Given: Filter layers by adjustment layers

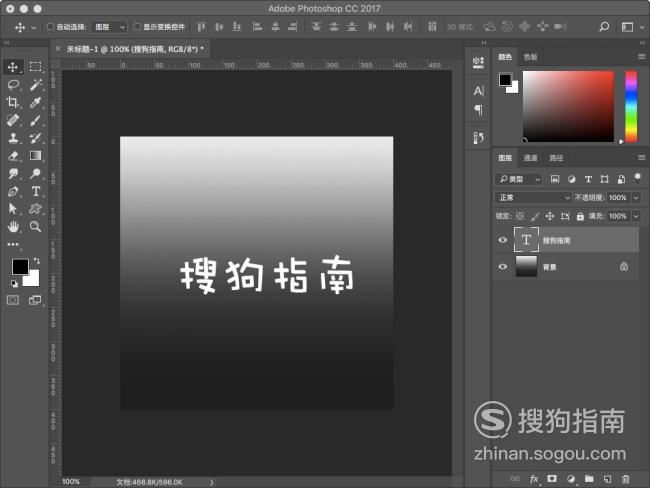Looking at the screenshot, I should (x=571, y=179).
